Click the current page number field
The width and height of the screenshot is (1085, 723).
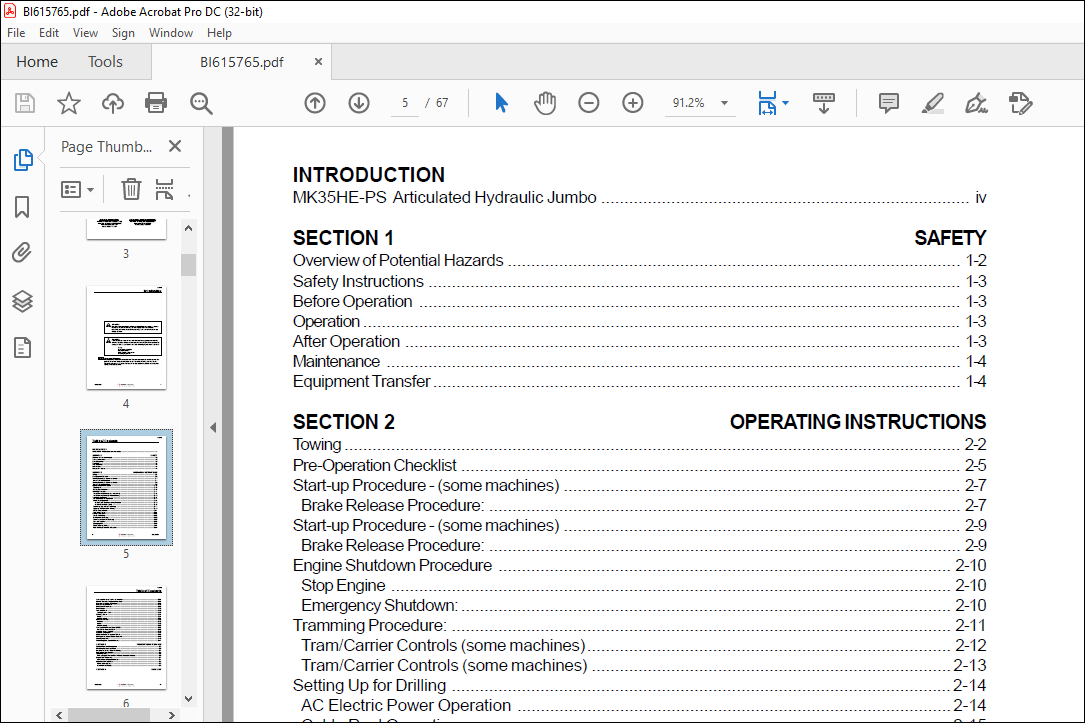pyautogui.click(x=405, y=103)
